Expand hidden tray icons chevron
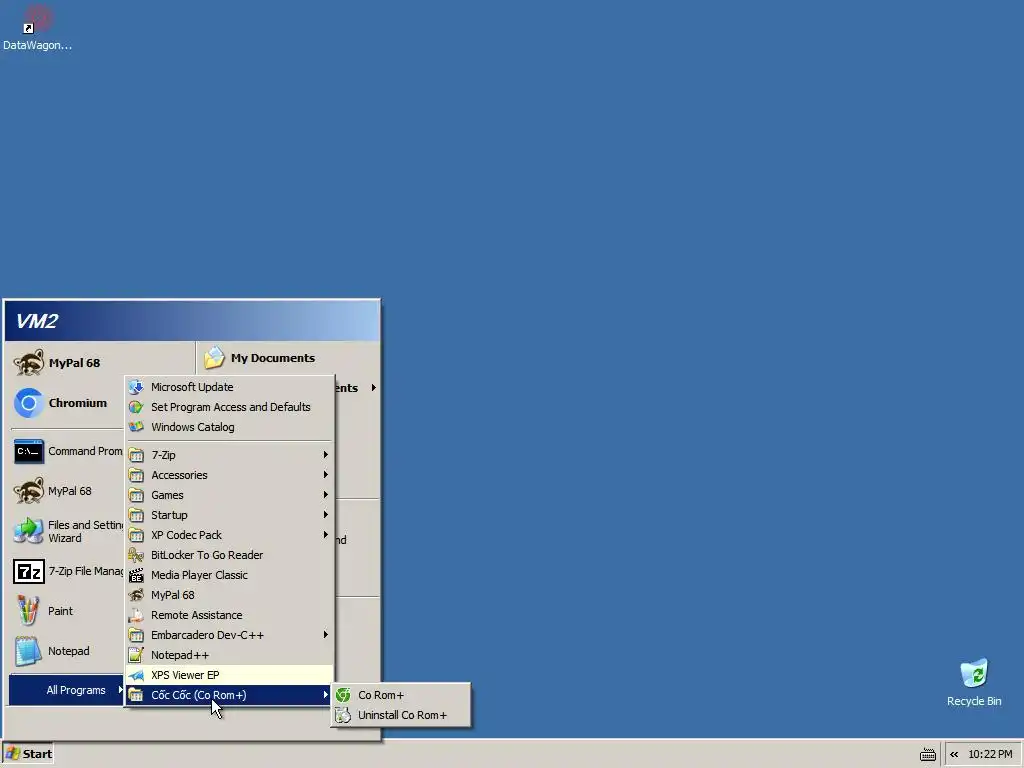This screenshot has width=1024, height=768. click(954, 754)
